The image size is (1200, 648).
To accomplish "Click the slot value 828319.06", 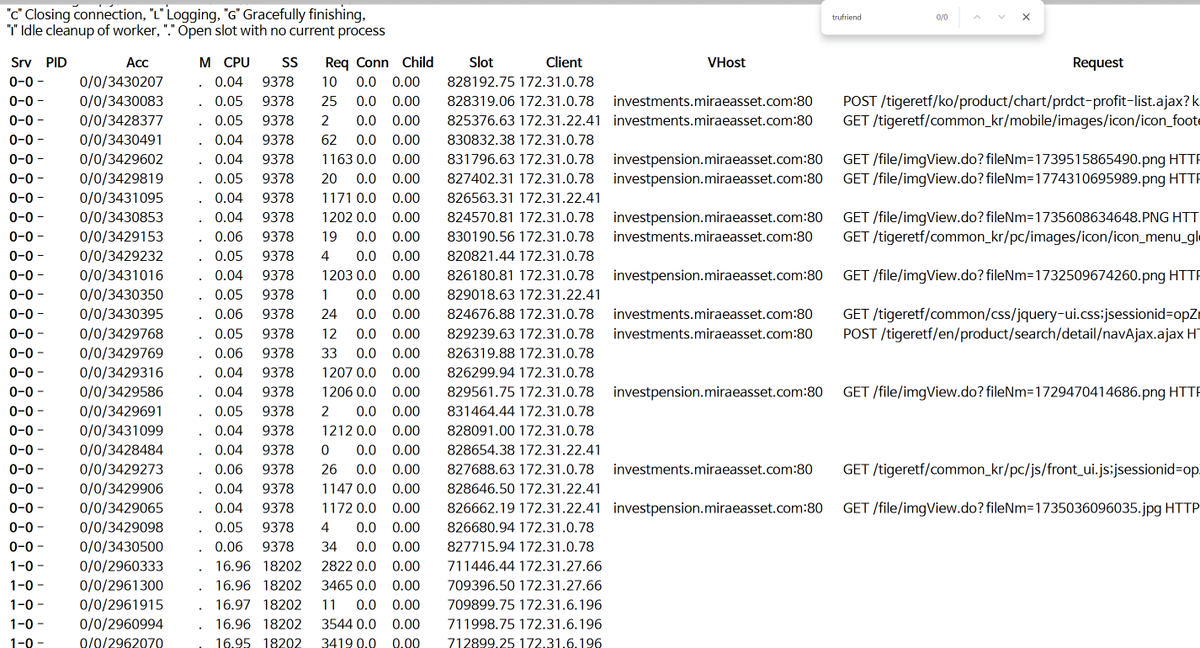I will (480, 101).
